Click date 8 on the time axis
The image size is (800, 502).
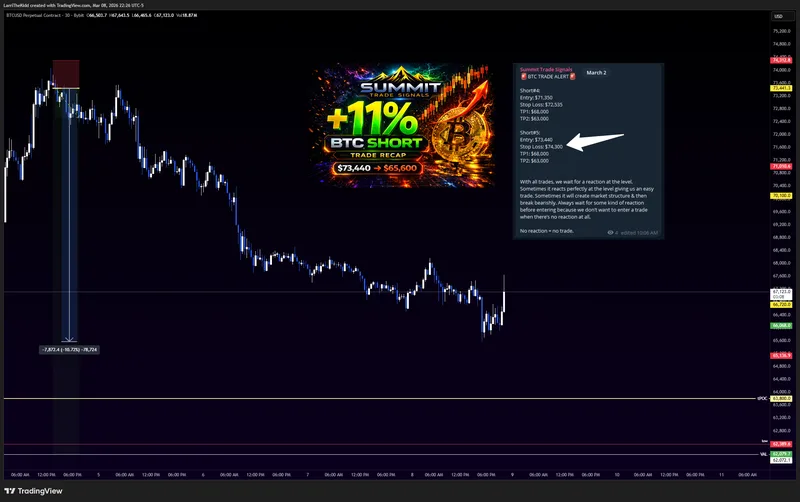[x=412, y=474]
